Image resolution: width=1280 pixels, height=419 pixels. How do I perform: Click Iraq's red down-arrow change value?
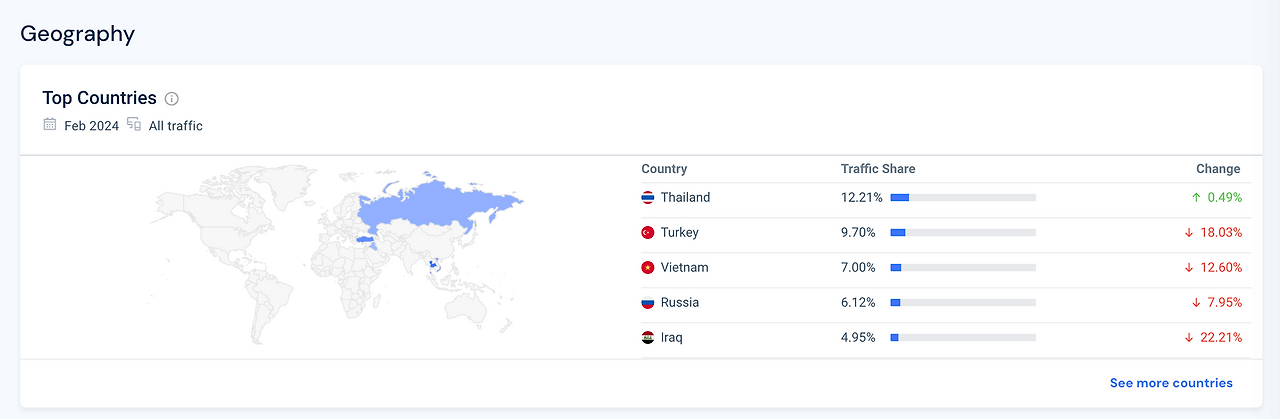[x=1214, y=338]
